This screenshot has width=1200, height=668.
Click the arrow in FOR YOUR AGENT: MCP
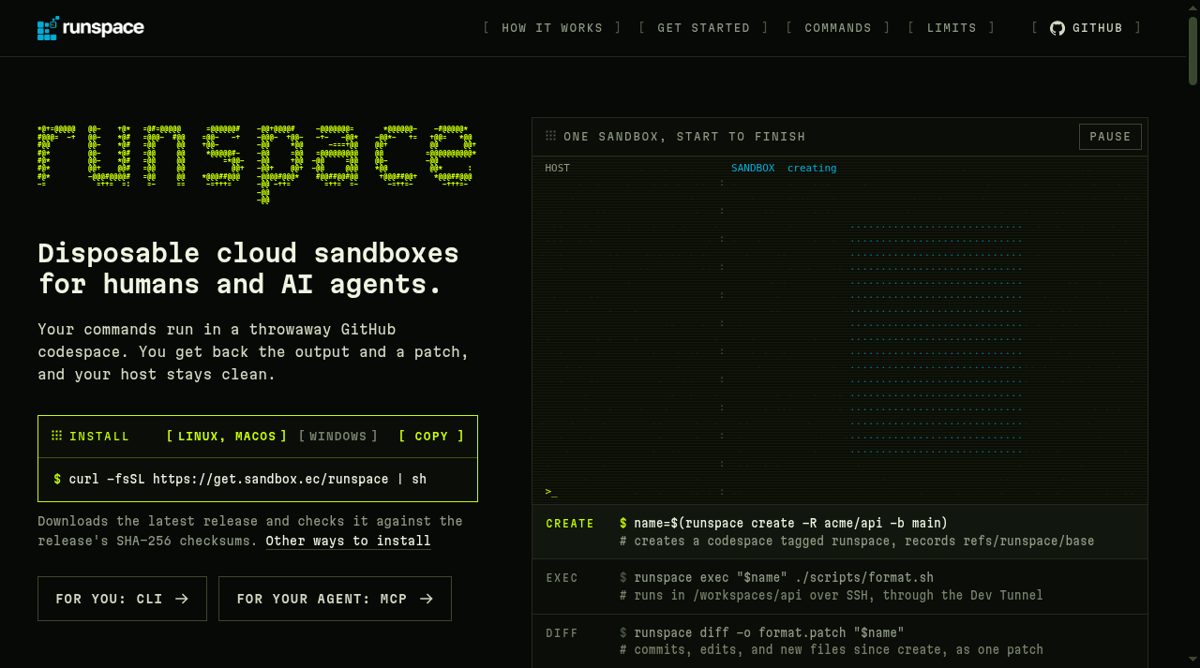pyautogui.click(x=426, y=599)
